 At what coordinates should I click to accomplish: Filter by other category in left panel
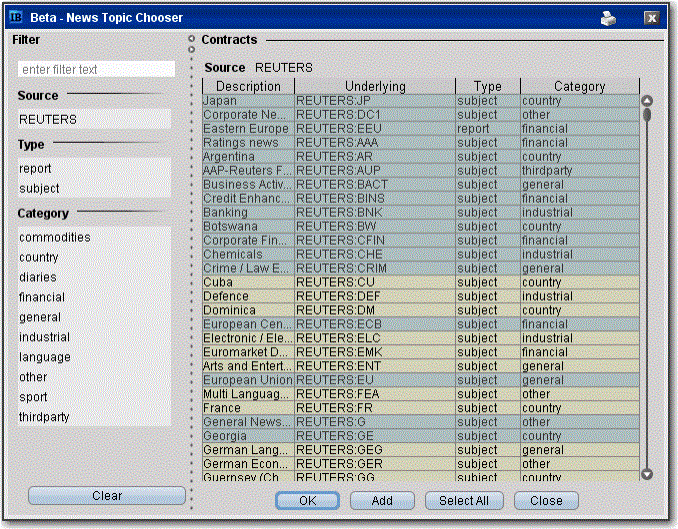point(94,377)
